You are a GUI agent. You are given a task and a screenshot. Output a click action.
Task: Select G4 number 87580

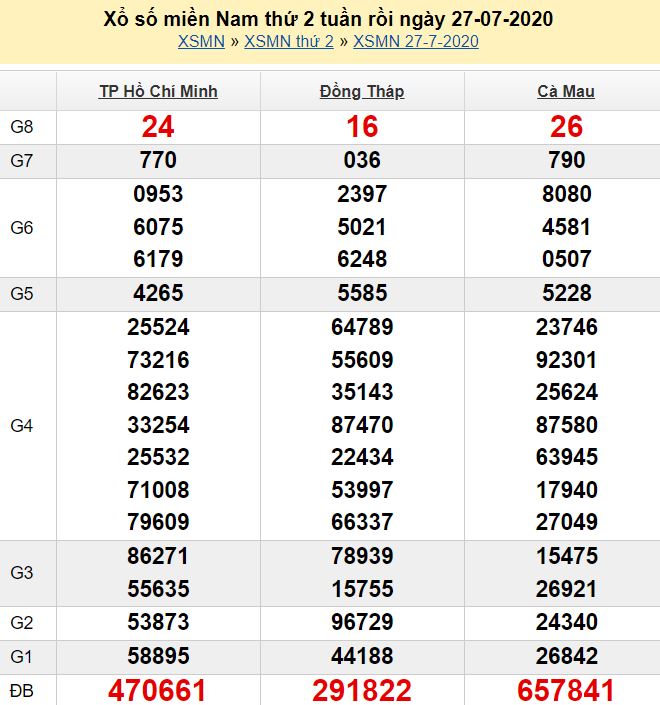coord(566,425)
